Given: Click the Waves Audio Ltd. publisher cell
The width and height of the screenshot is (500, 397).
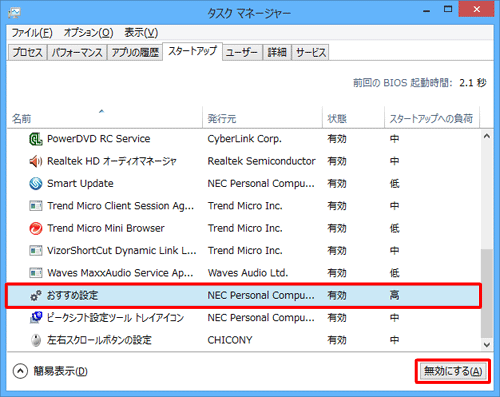Looking at the screenshot, I should pyautogui.click(x=248, y=273).
